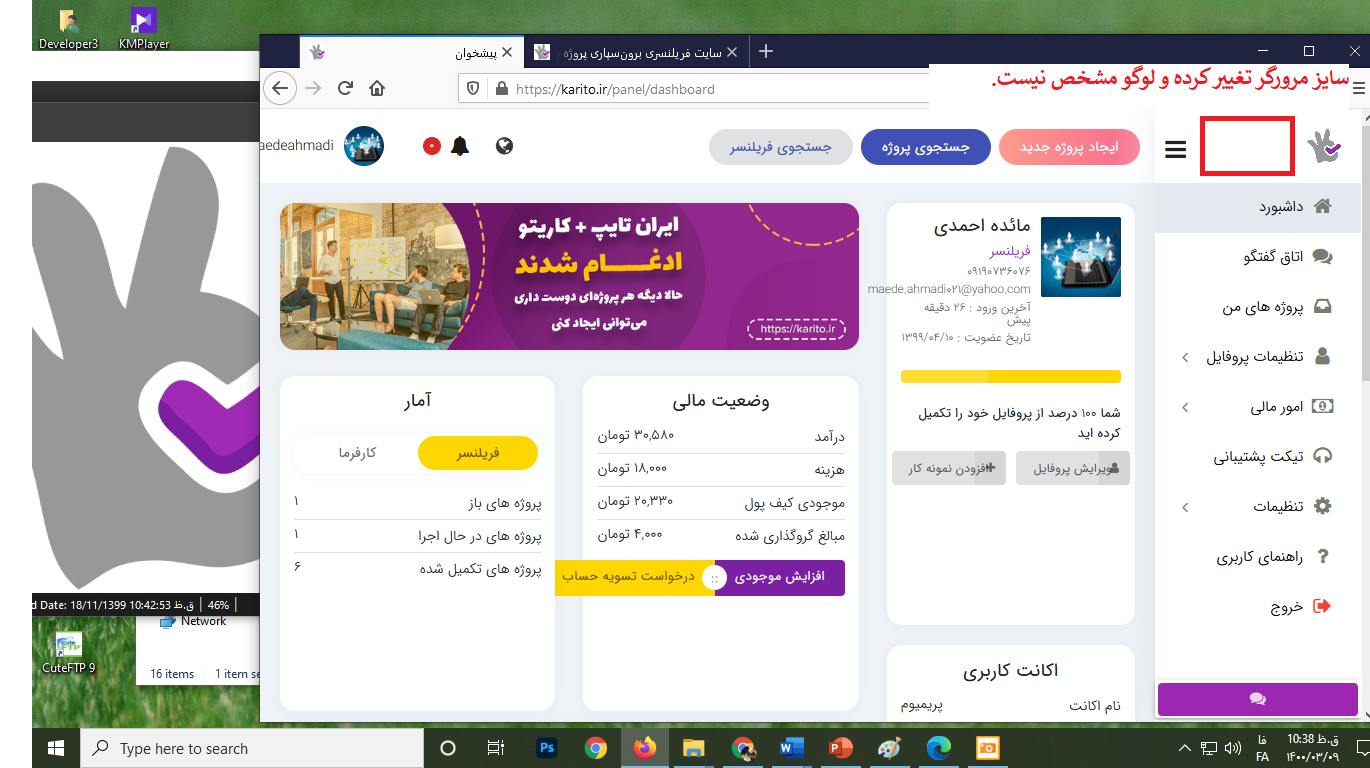Open راهنمای کاربری user guide
Image resolution: width=1370 pixels, height=768 pixels.
1258,557
